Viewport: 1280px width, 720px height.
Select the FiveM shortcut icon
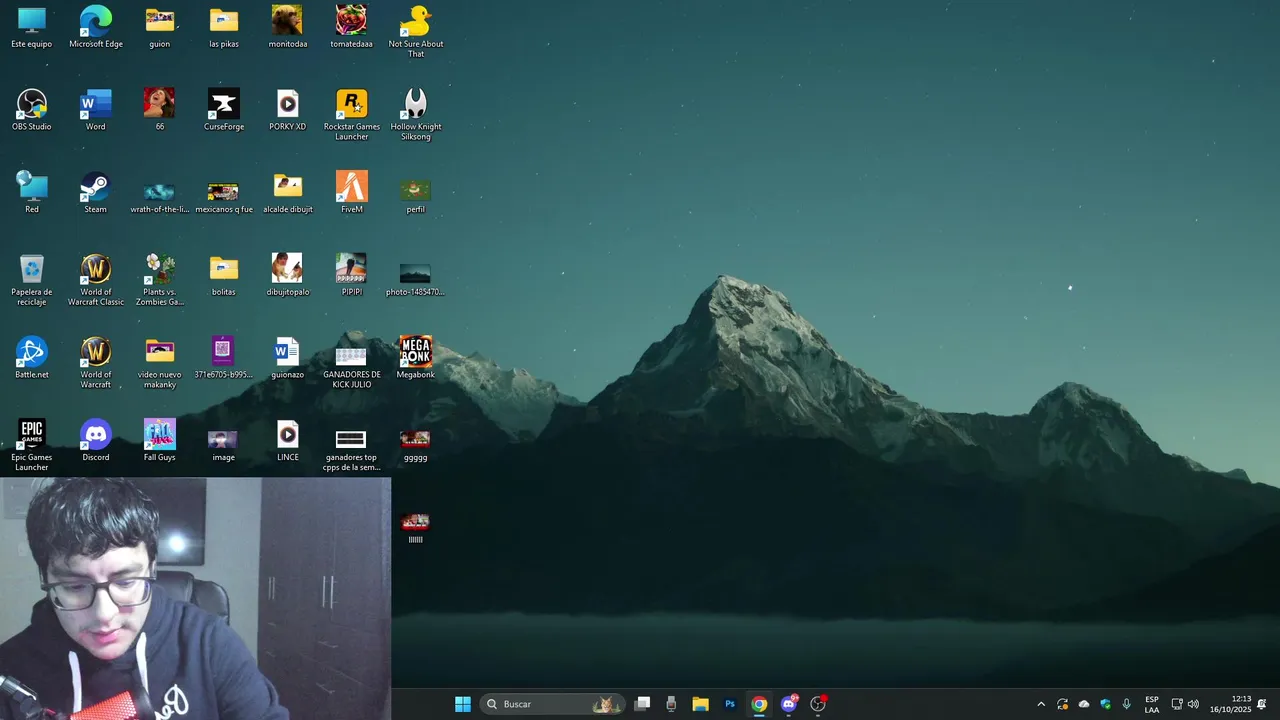(x=352, y=193)
